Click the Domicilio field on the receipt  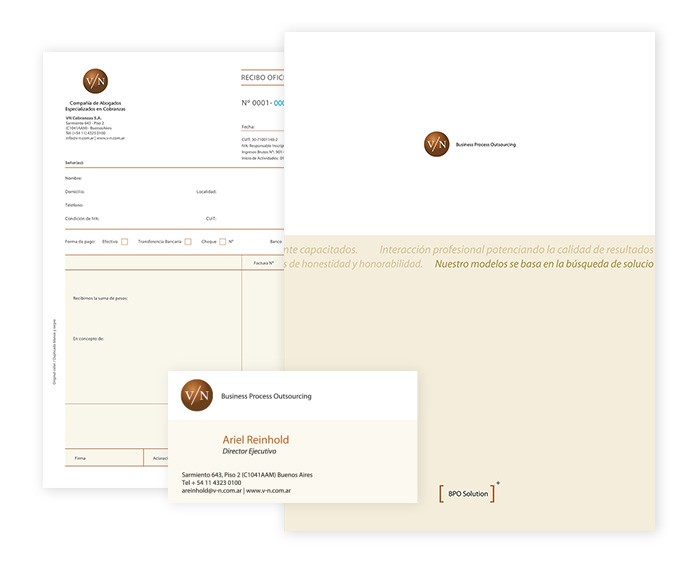coord(75,192)
